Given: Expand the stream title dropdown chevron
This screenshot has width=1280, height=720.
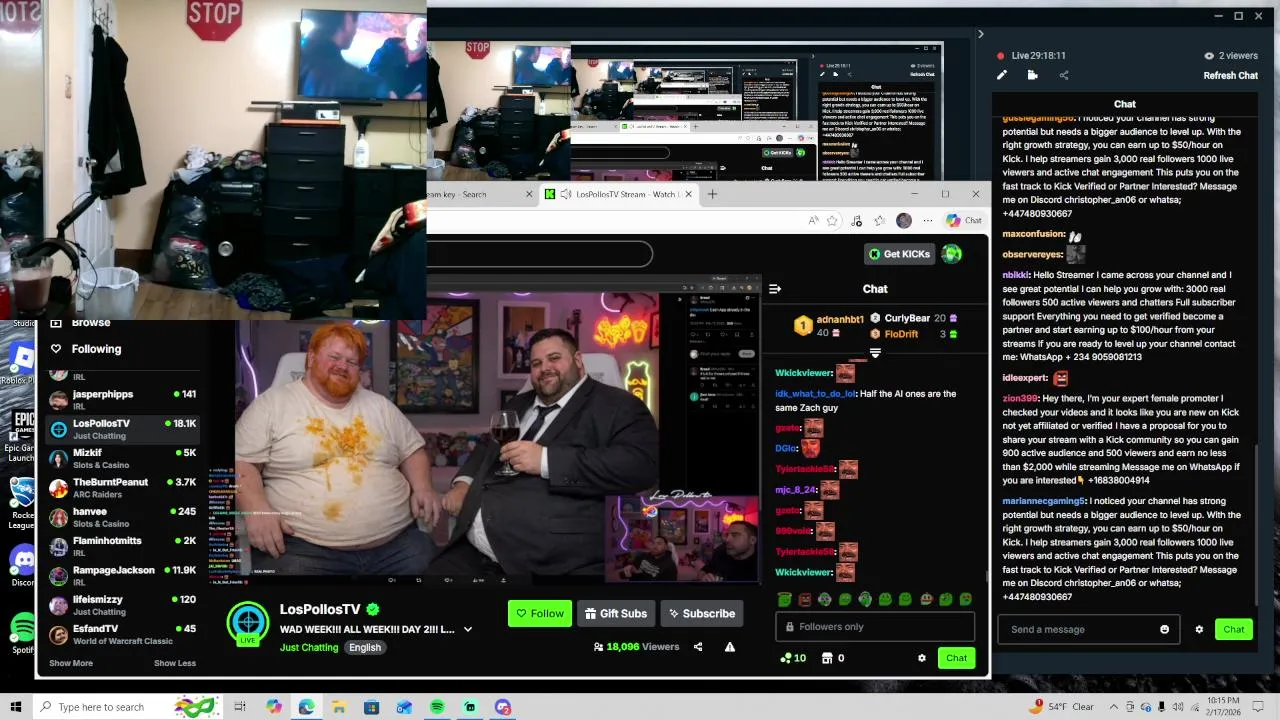Looking at the screenshot, I should pyautogui.click(x=467, y=629).
